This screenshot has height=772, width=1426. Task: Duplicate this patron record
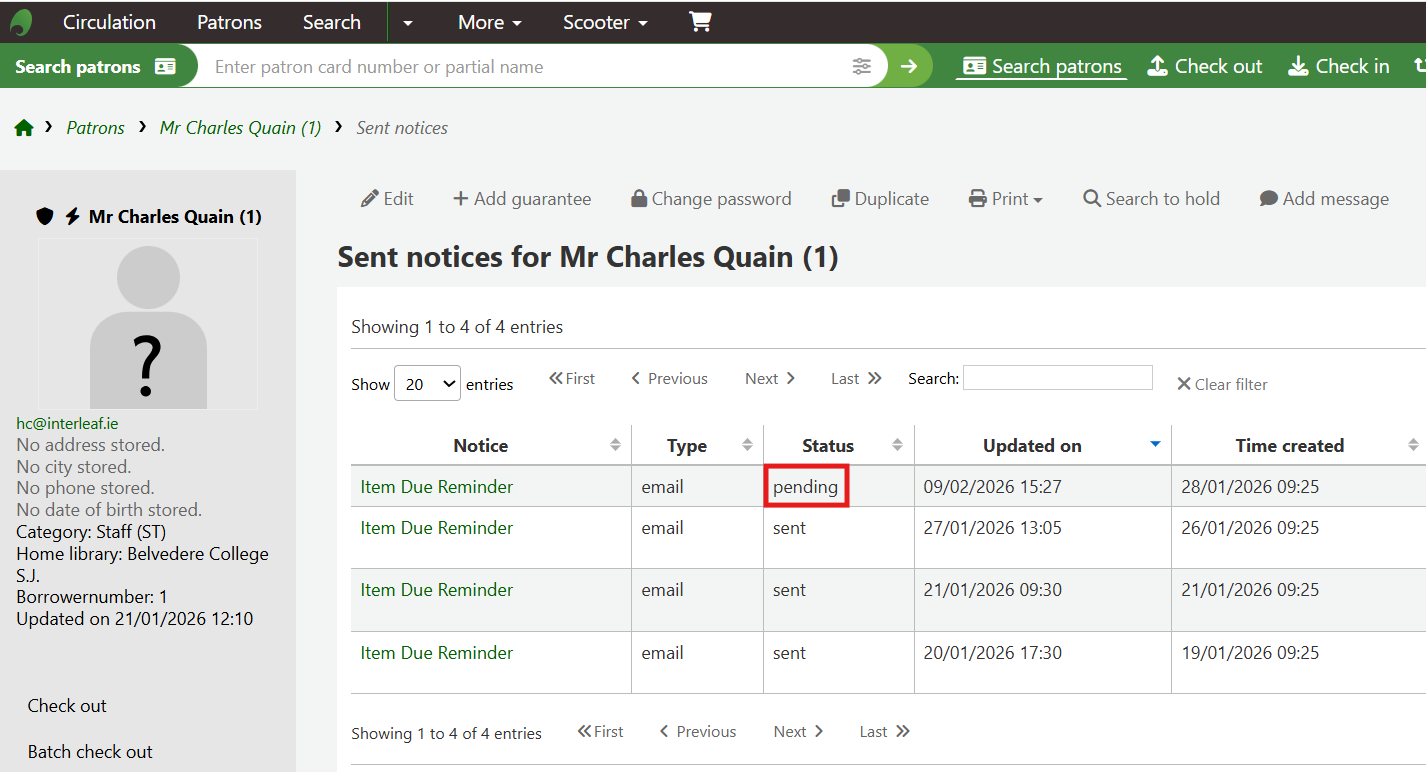click(x=880, y=199)
